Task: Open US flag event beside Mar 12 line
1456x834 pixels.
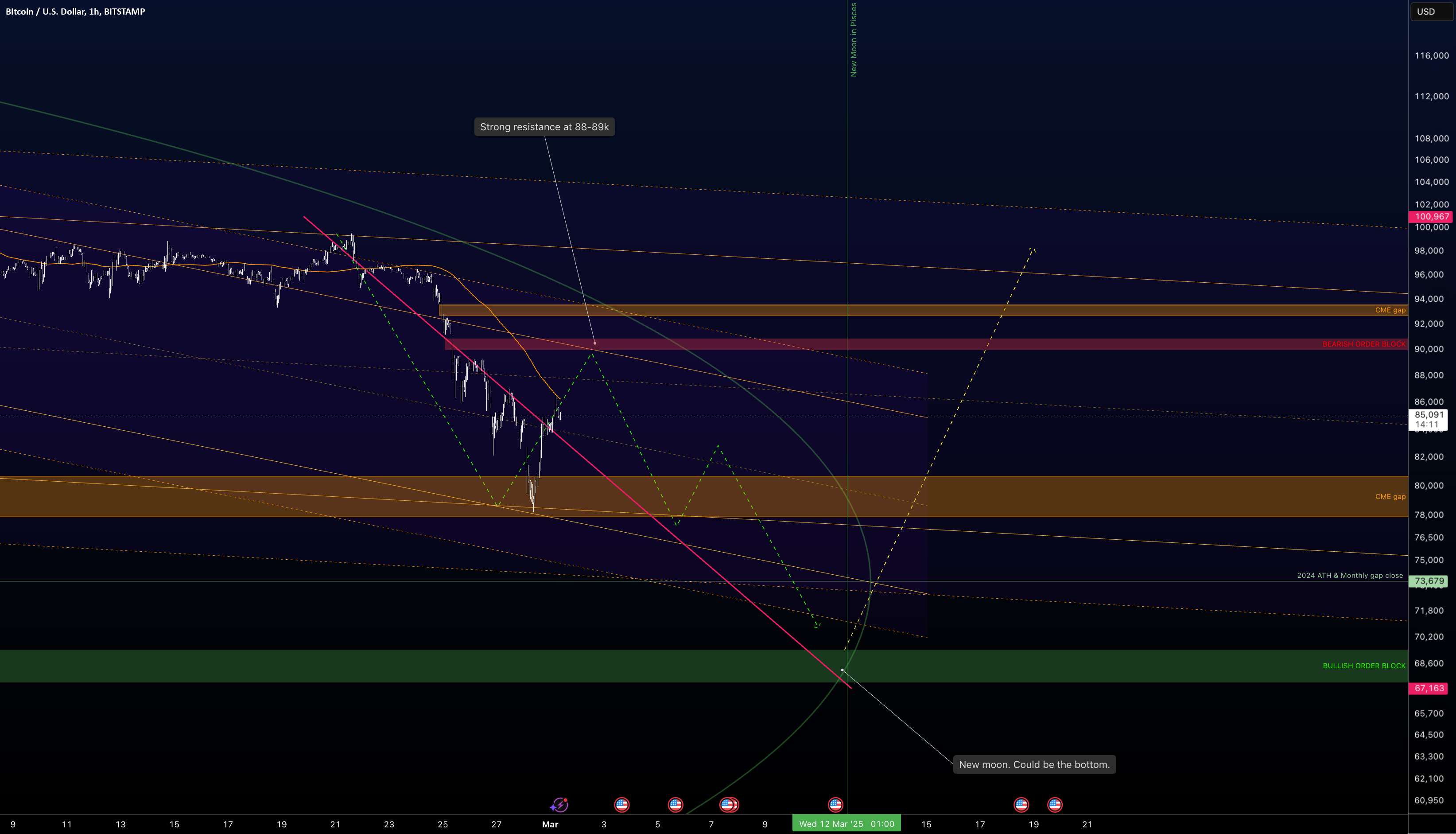Action: [x=836, y=805]
